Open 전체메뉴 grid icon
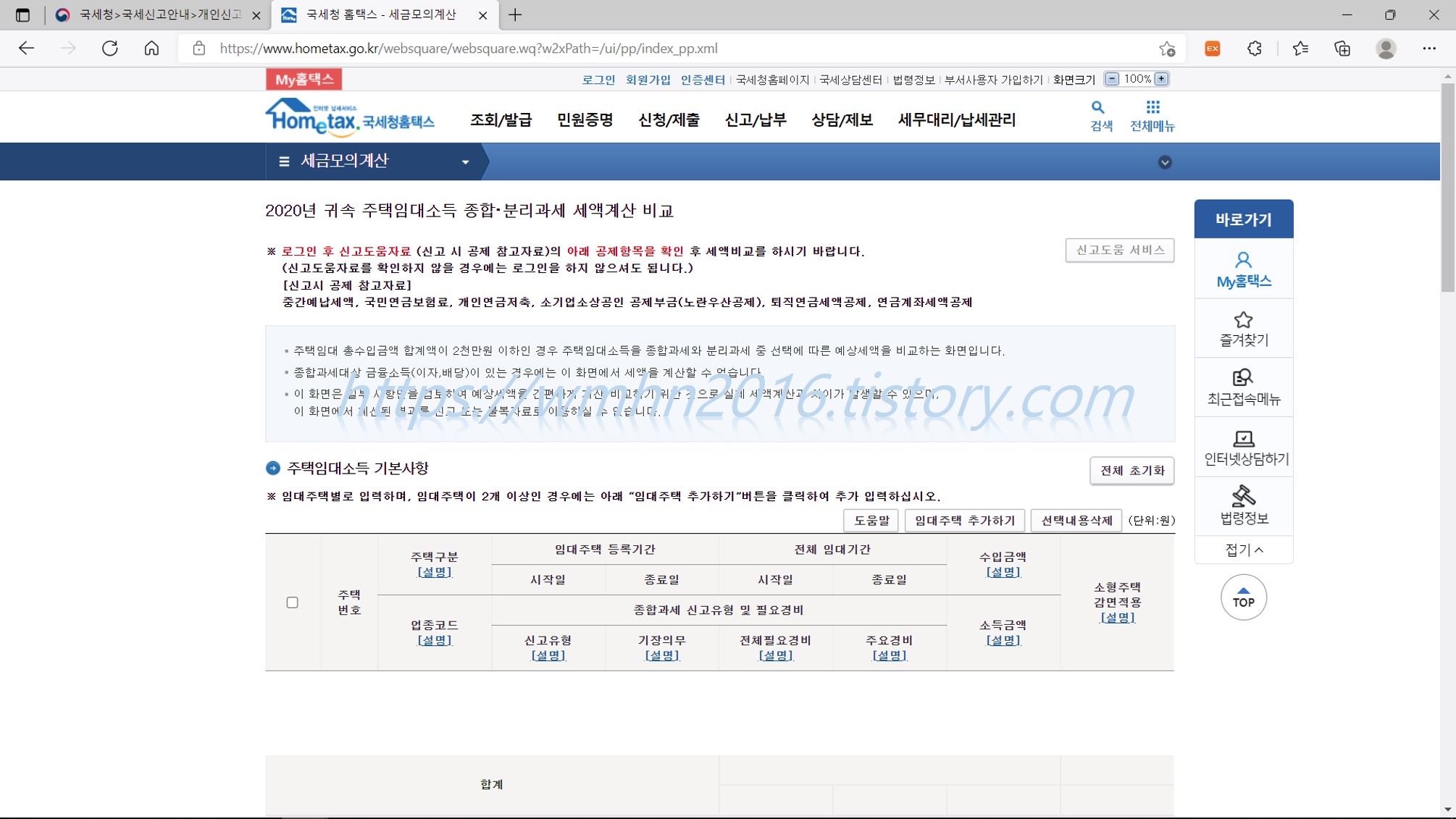1456x819 pixels. [x=1152, y=108]
